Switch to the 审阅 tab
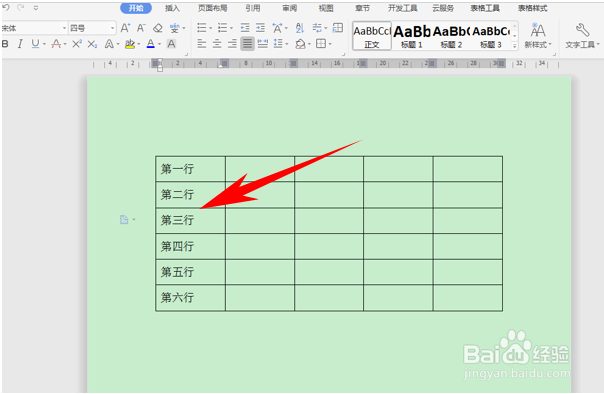Image resolution: width=604 pixels, height=394 pixels. (x=290, y=8)
